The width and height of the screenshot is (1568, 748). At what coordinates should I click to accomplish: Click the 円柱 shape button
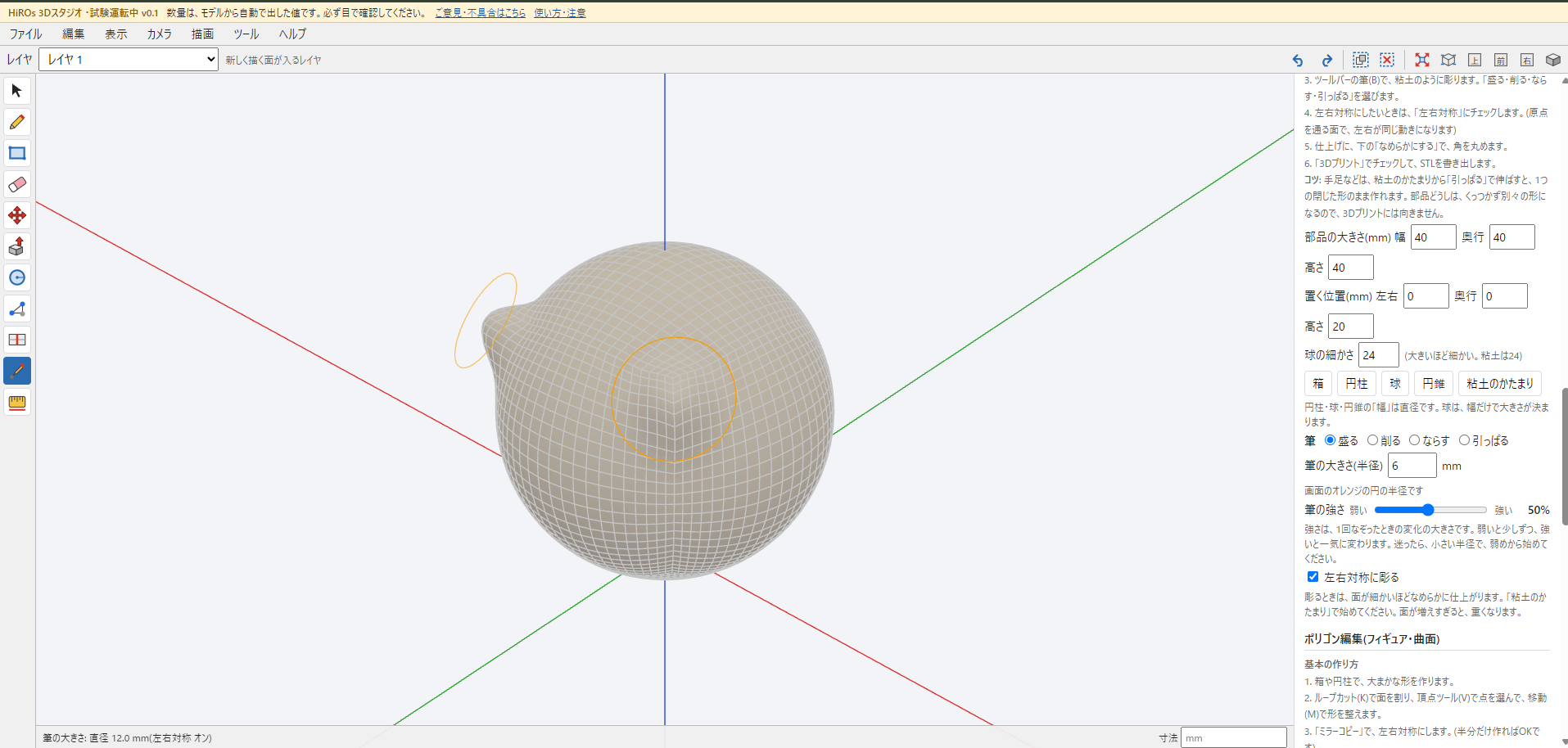tap(1357, 384)
